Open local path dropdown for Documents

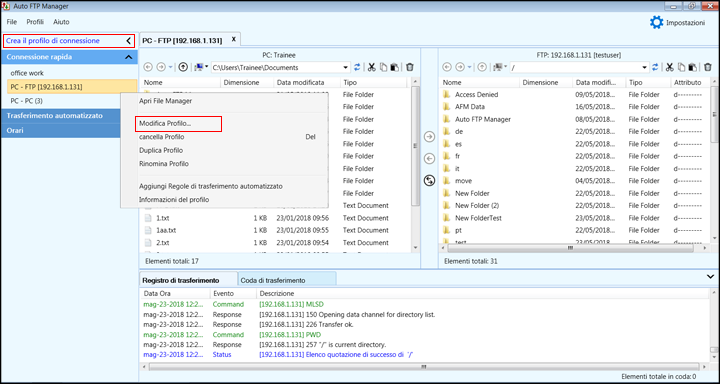(x=346, y=68)
